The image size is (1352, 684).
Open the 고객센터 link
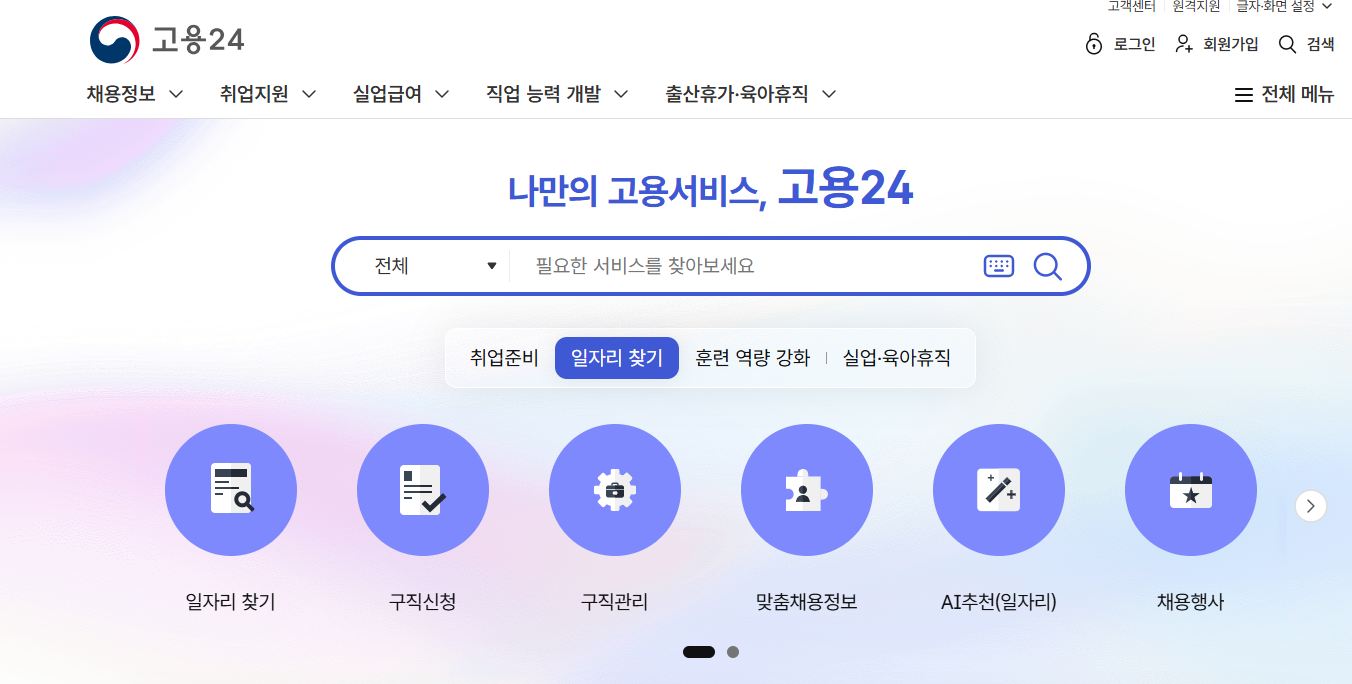(x=1131, y=6)
